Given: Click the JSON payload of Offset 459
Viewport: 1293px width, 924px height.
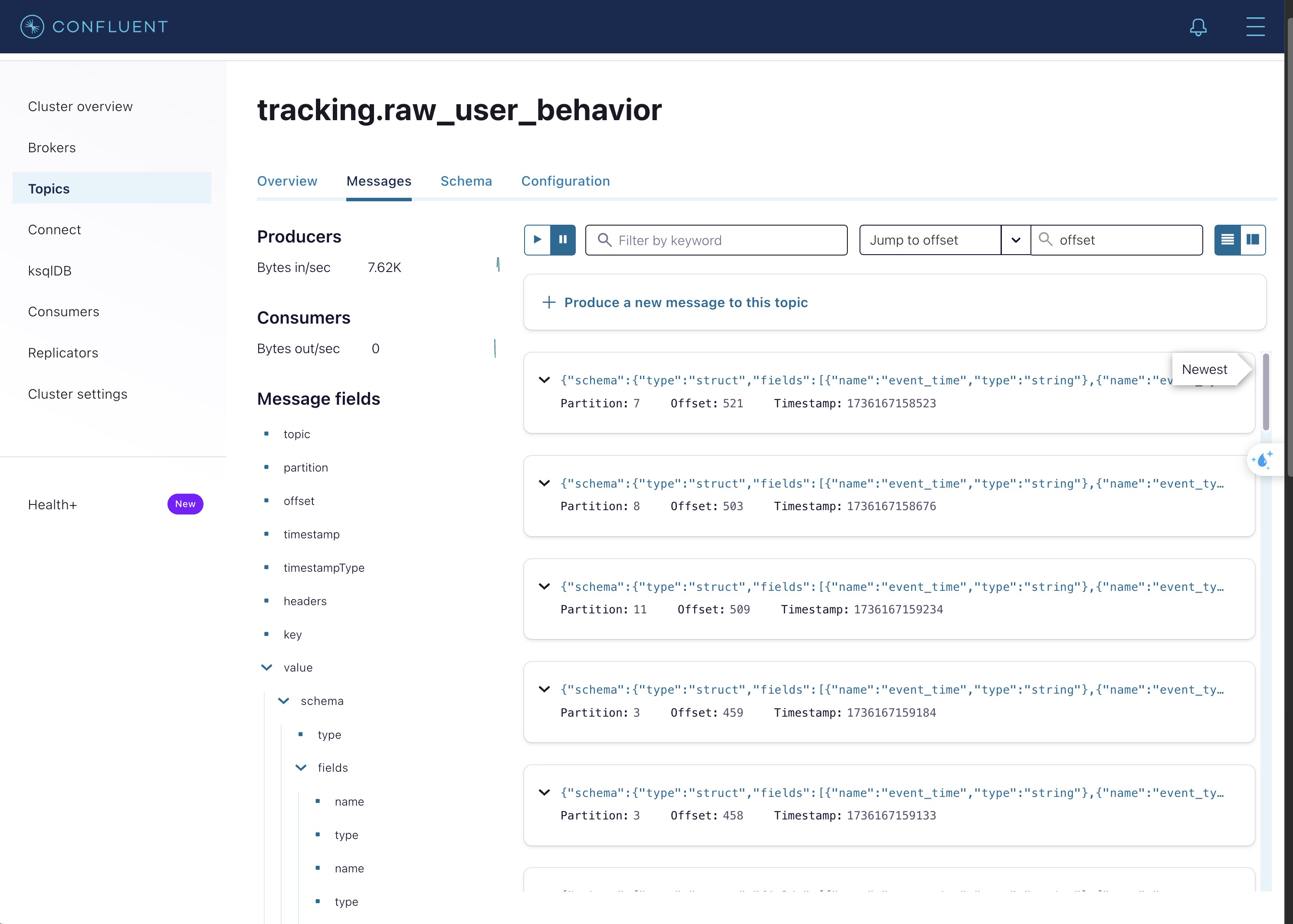Looking at the screenshot, I should coord(893,690).
